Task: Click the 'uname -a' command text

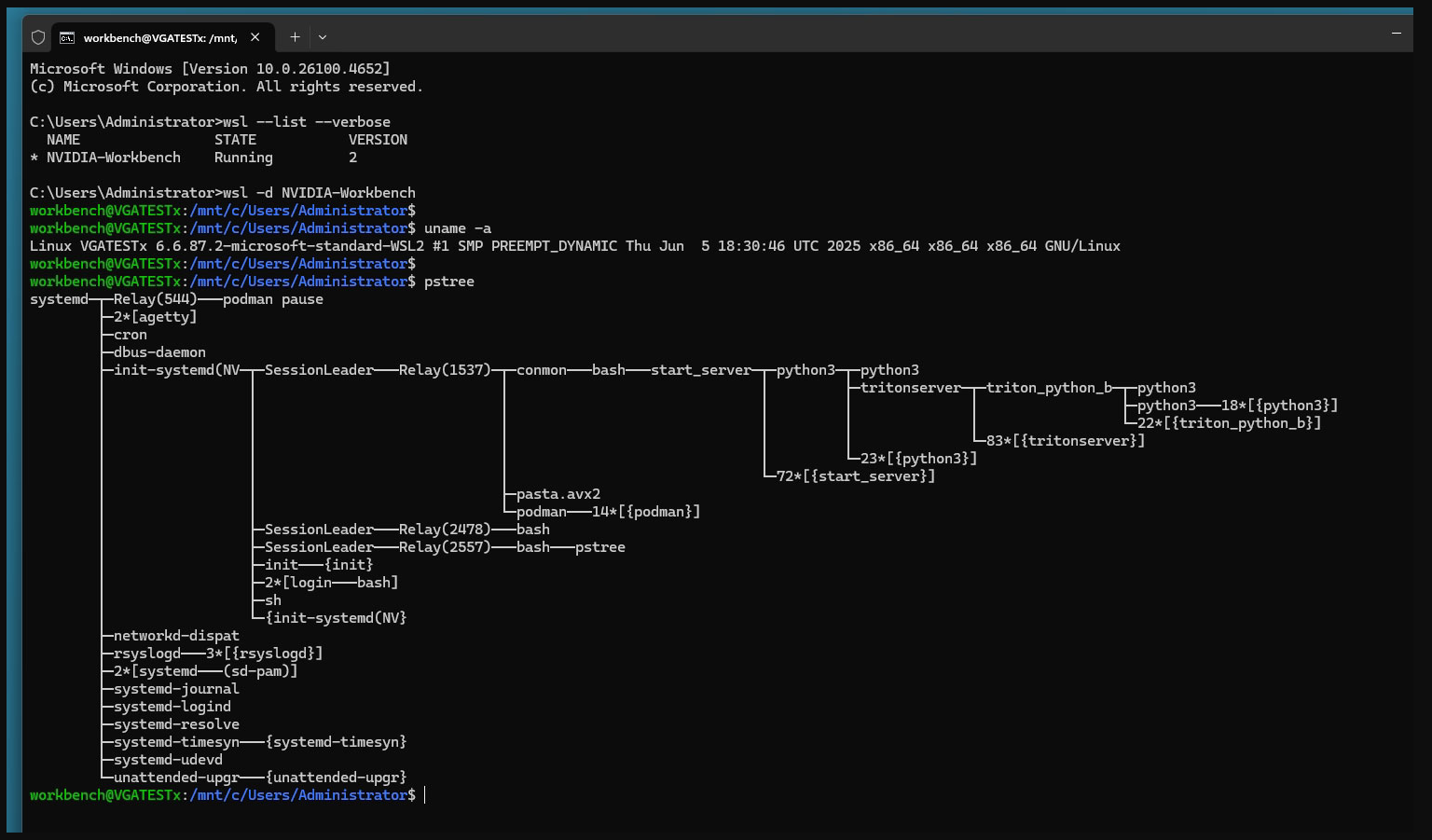Action: pyautogui.click(x=458, y=228)
